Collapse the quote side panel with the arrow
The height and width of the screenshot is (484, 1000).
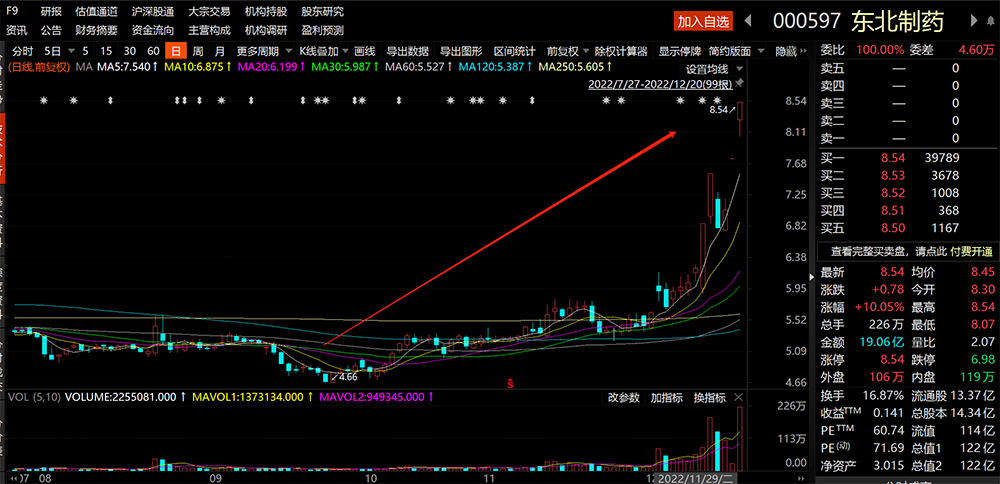[x=811, y=277]
